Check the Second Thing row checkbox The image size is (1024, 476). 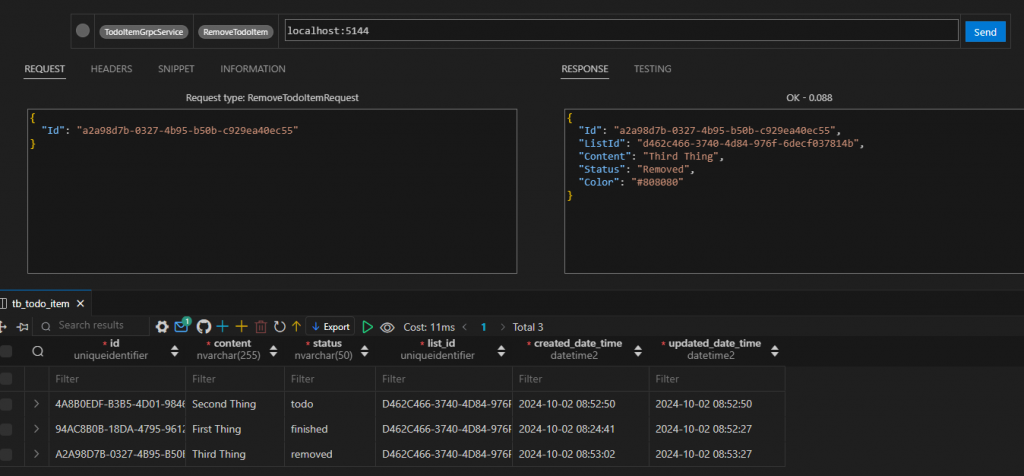[x=7, y=404]
